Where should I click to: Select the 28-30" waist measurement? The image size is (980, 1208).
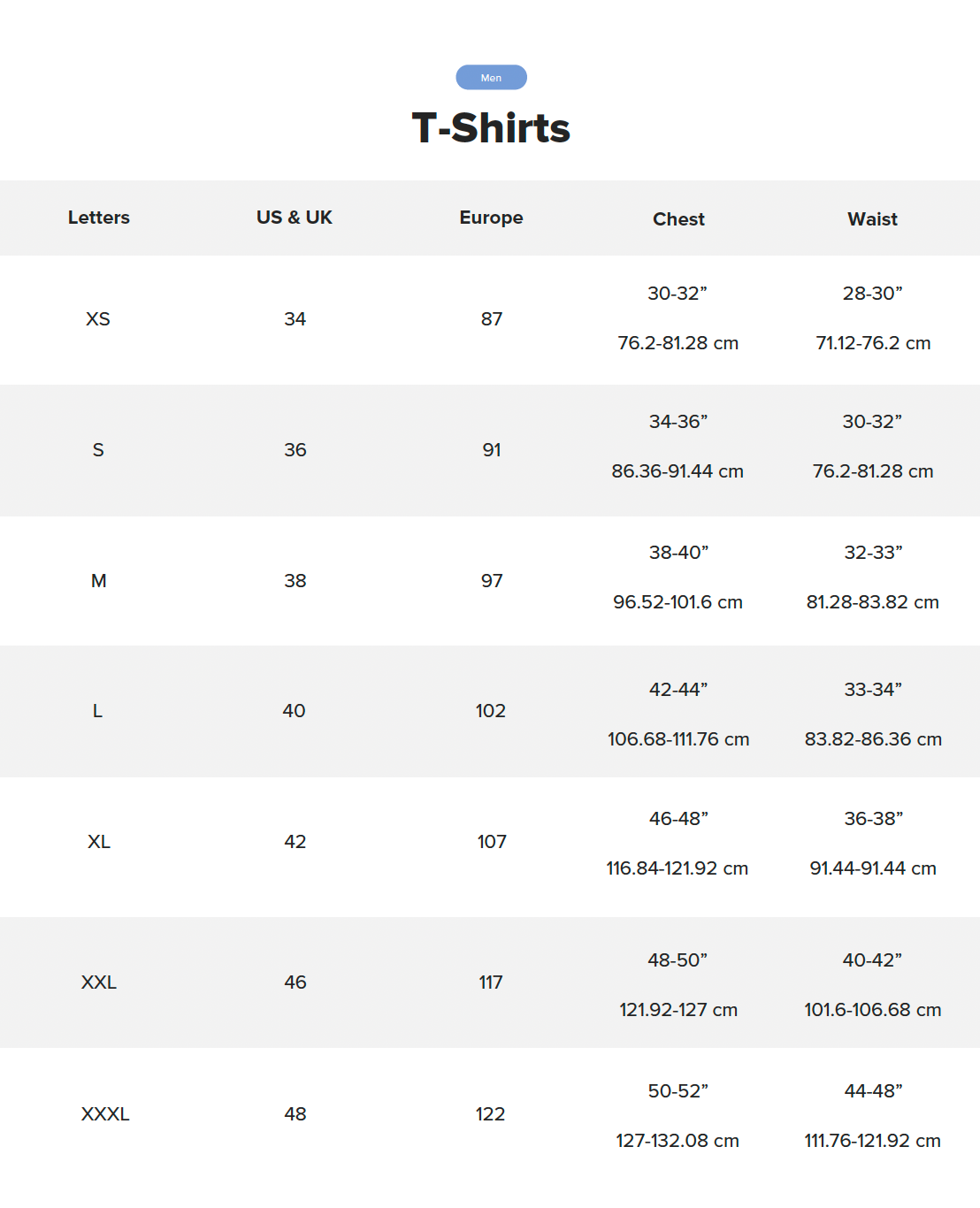[x=872, y=294]
